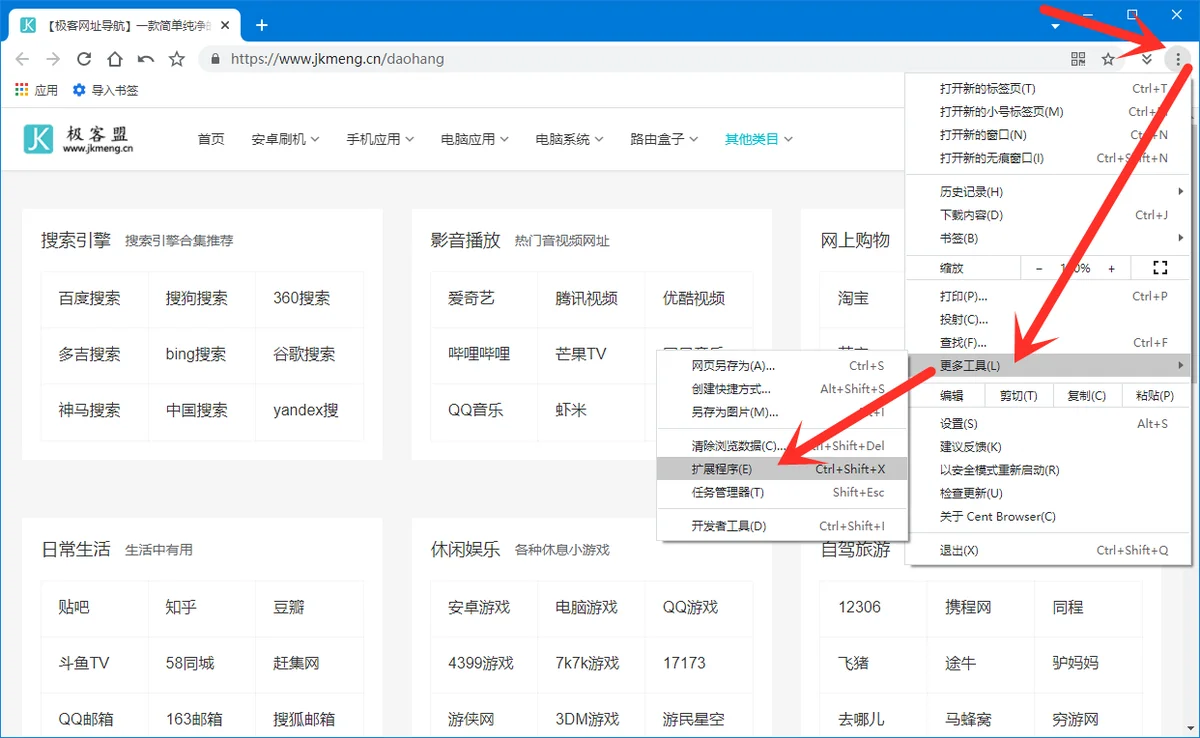
Task: Click the 导入书签 gear bookmark
Action: click(x=105, y=90)
